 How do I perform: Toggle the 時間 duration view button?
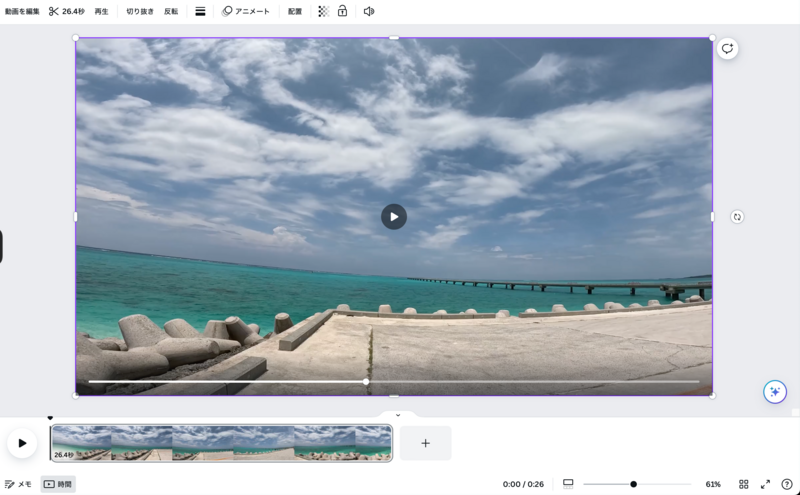[x=58, y=484]
